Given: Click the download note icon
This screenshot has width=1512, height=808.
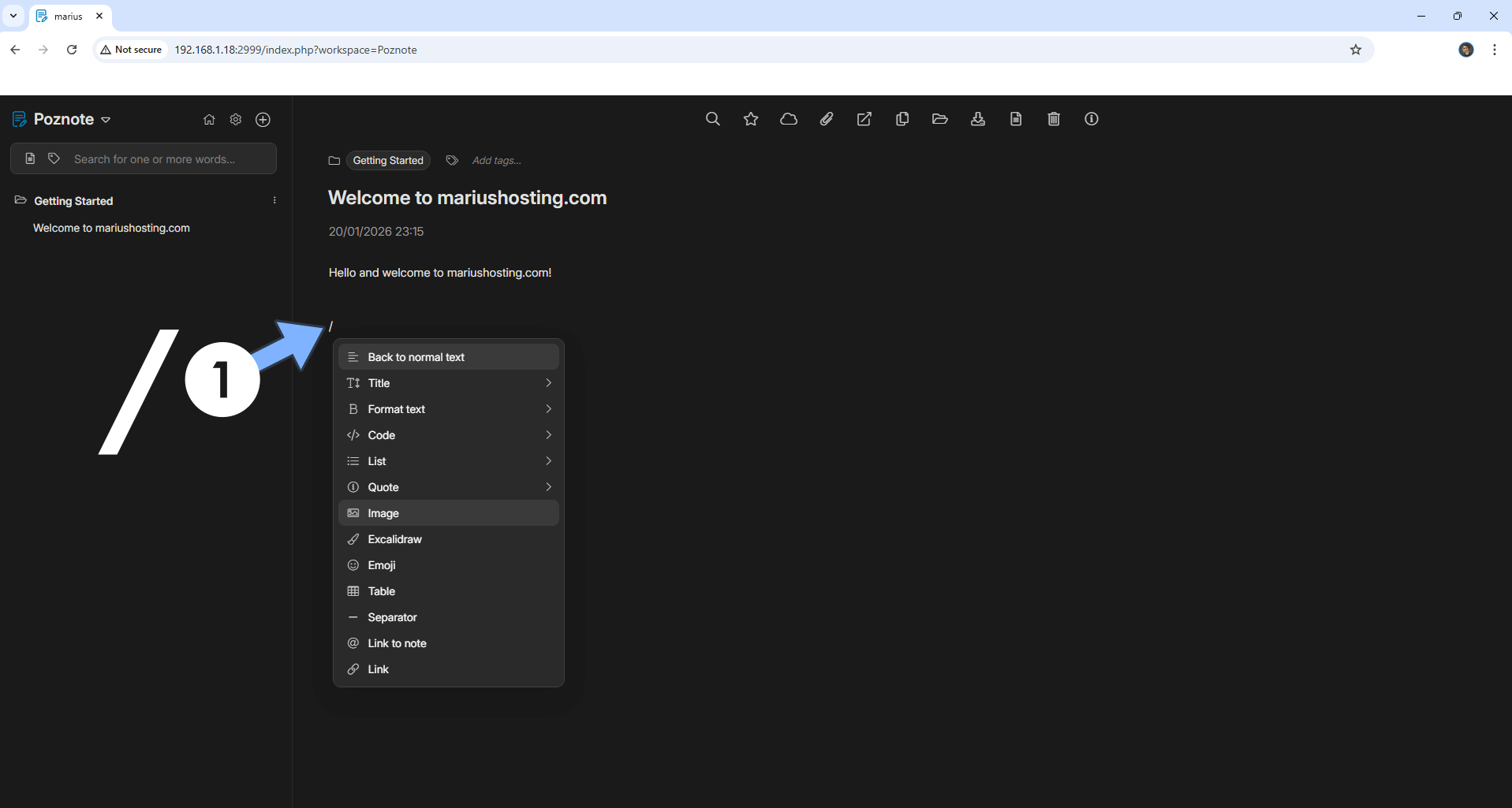Looking at the screenshot, I should click(977, 119).
